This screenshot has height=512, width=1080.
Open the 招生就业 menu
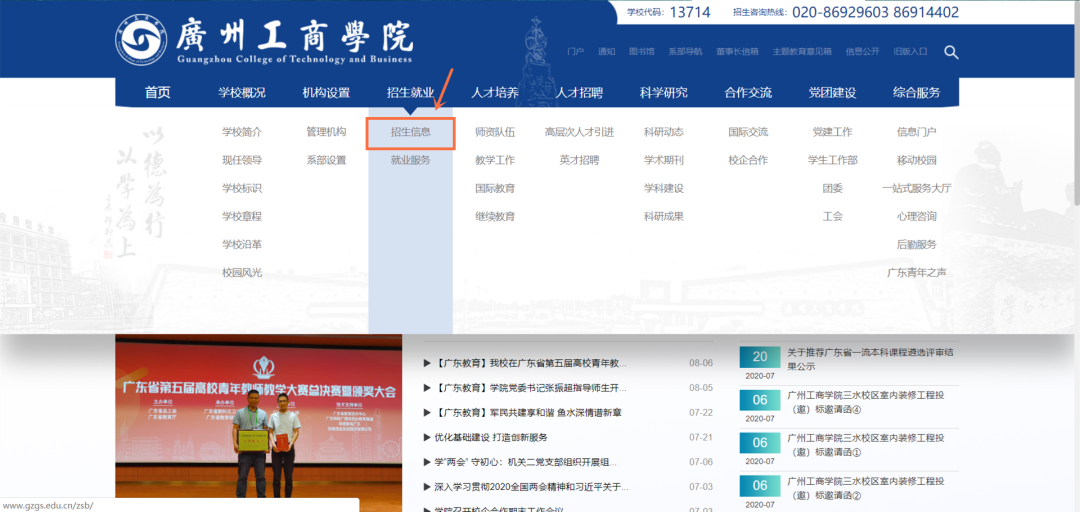point(411,93)
